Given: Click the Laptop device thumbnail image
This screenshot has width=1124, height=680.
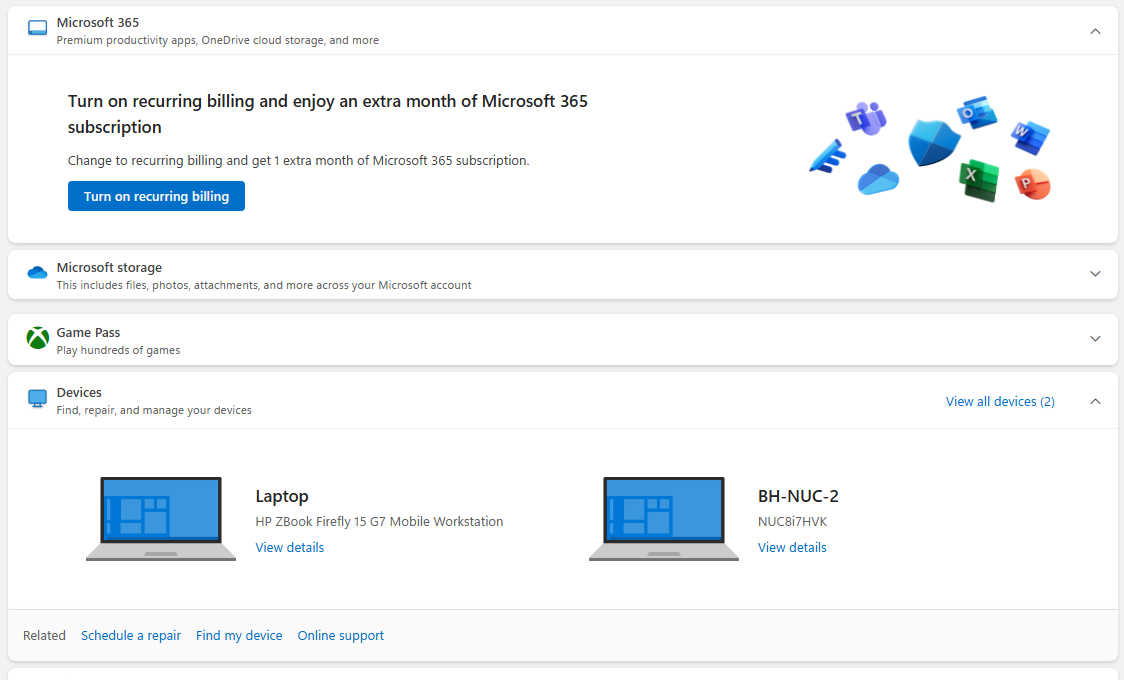Looking at the screenshot, I should pyautogui.click(x=161, y=519).
